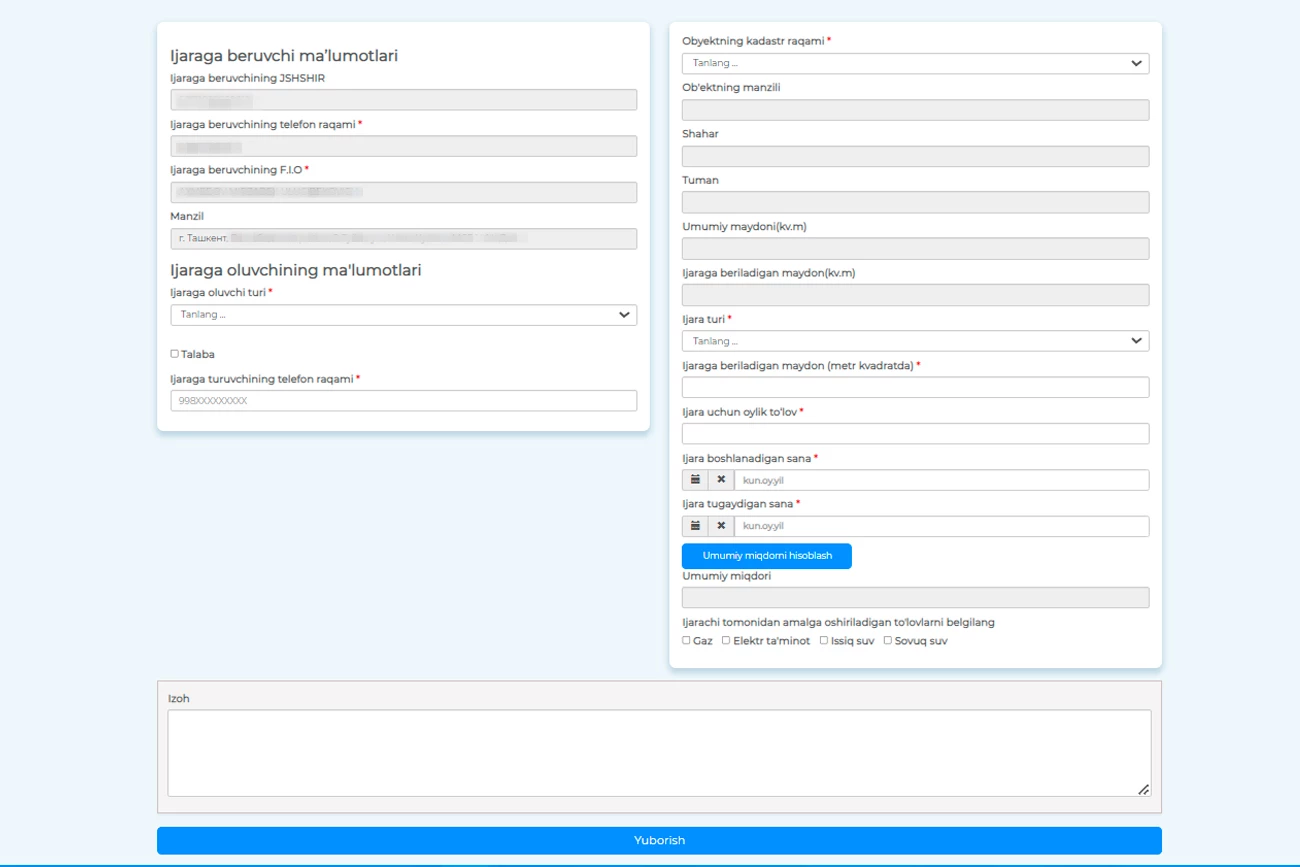Click the Umumiy miqdorni hisoblash button

(767, 556)
